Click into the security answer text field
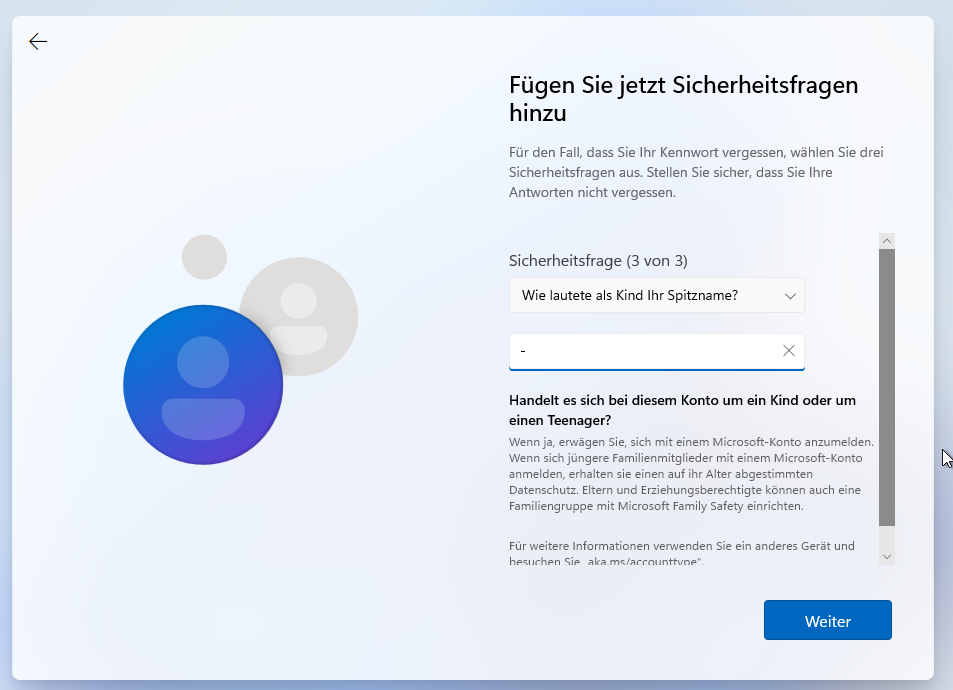 tap(640, 351)
